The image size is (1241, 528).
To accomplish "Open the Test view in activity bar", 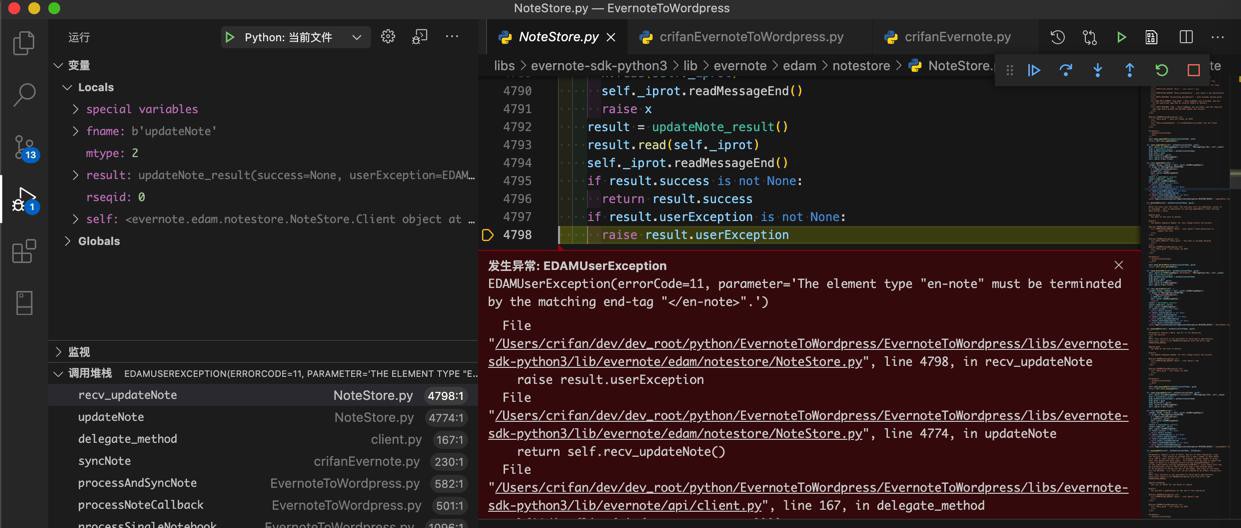I will pos(24,303).
